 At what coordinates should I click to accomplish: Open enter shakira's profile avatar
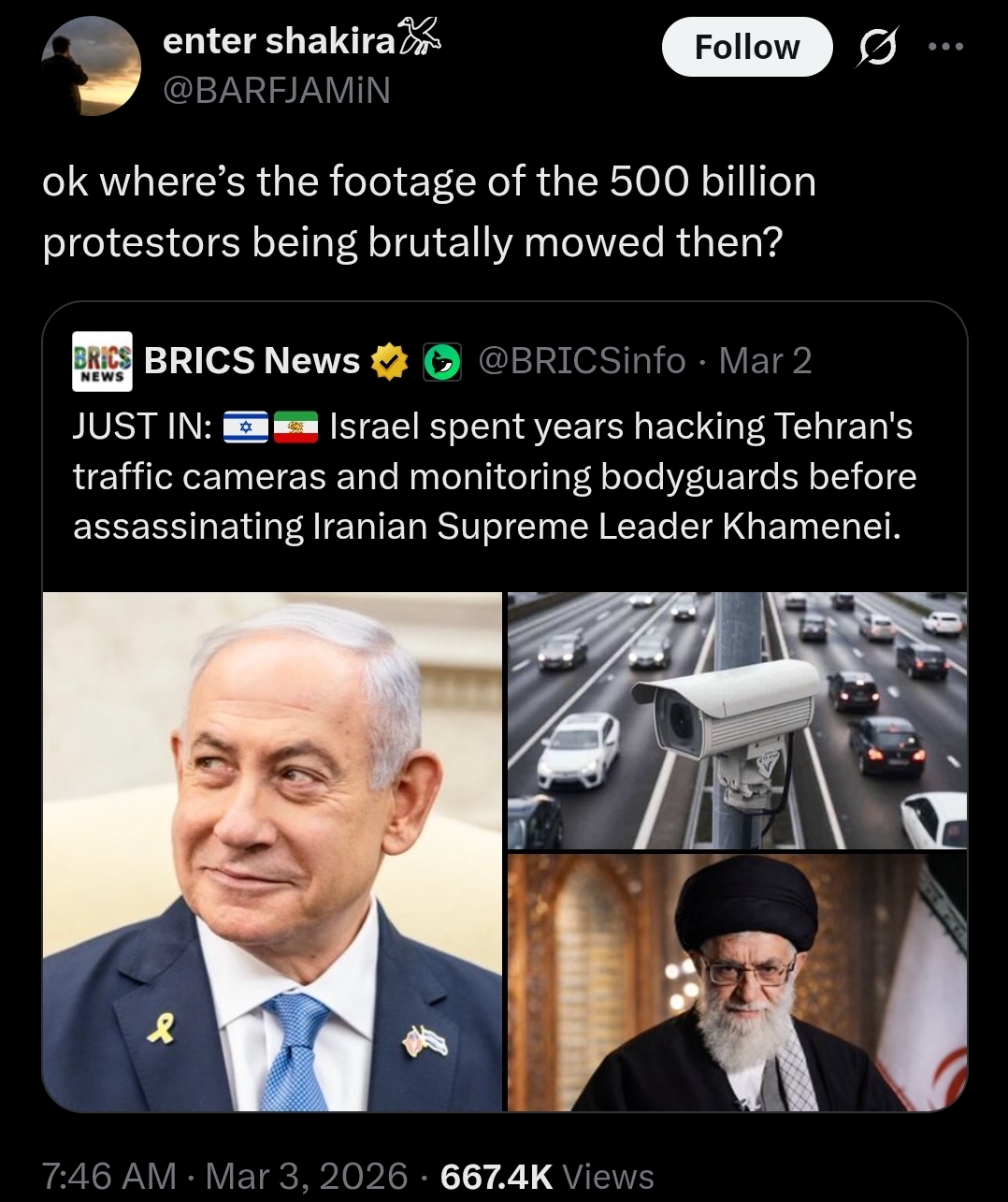91,65
